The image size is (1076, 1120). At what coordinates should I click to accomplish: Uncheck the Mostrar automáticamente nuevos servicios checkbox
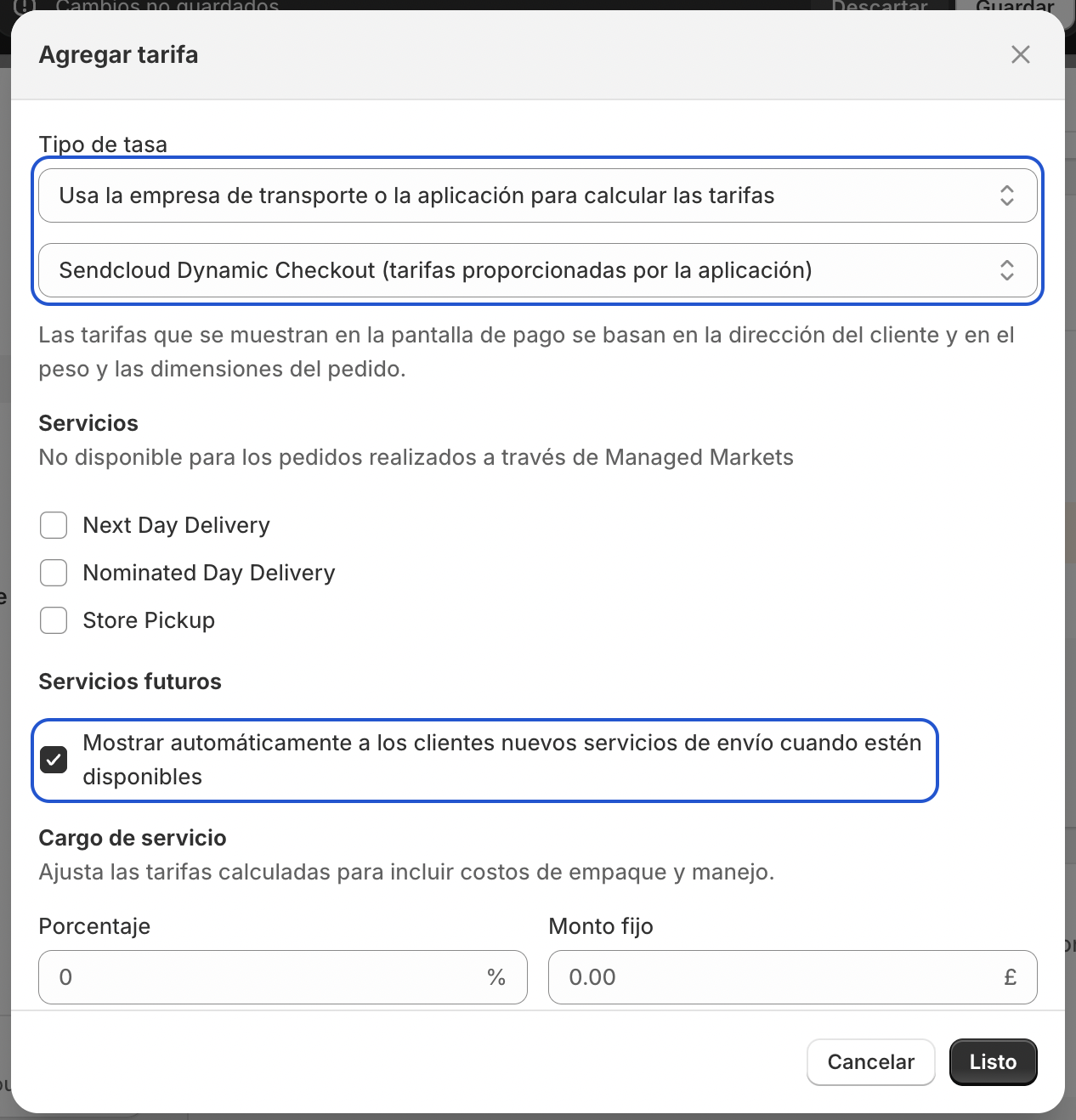pyautogui.click(x=54, y=760)
